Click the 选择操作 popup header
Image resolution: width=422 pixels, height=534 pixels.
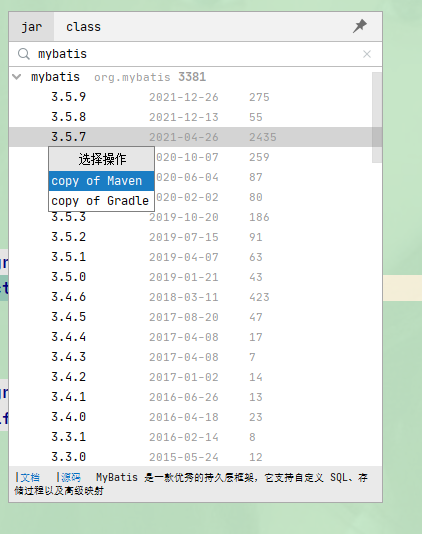click(101, 159)
